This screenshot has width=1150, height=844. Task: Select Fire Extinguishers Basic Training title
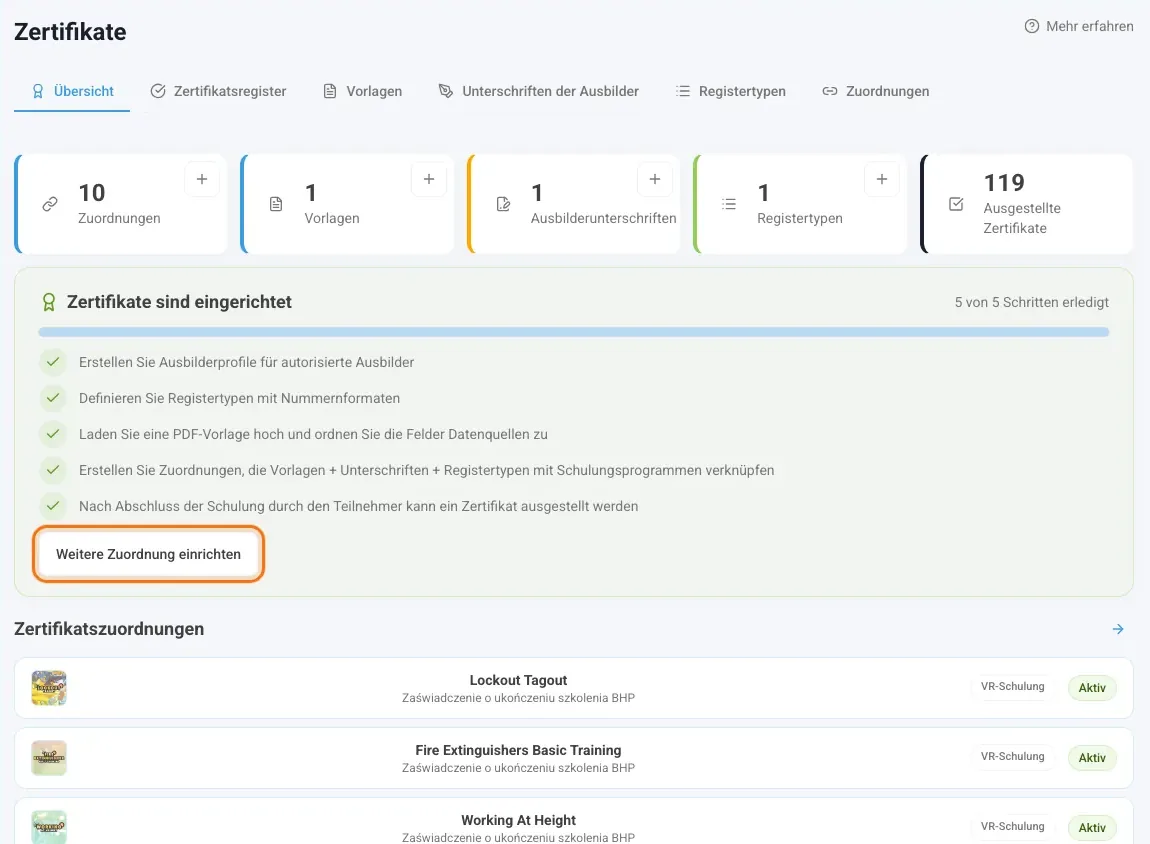click(519, 750)
